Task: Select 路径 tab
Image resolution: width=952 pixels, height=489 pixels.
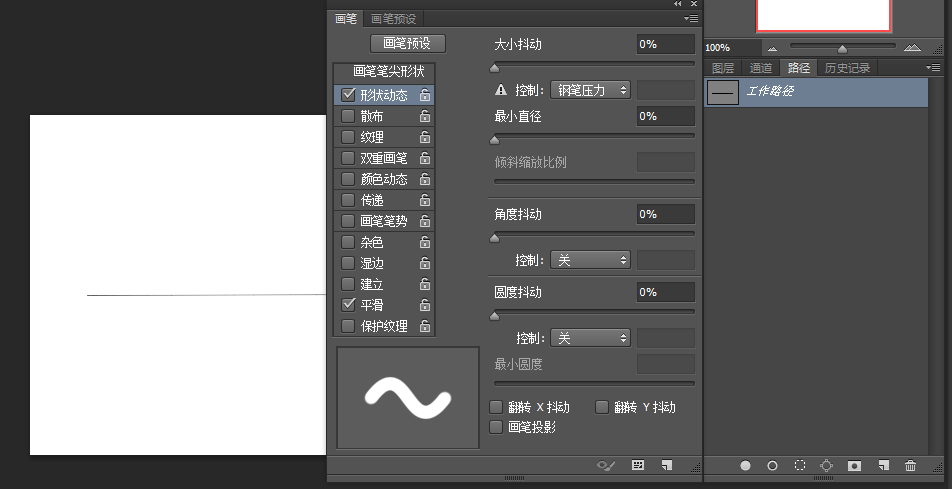Action: coord(798,68)
